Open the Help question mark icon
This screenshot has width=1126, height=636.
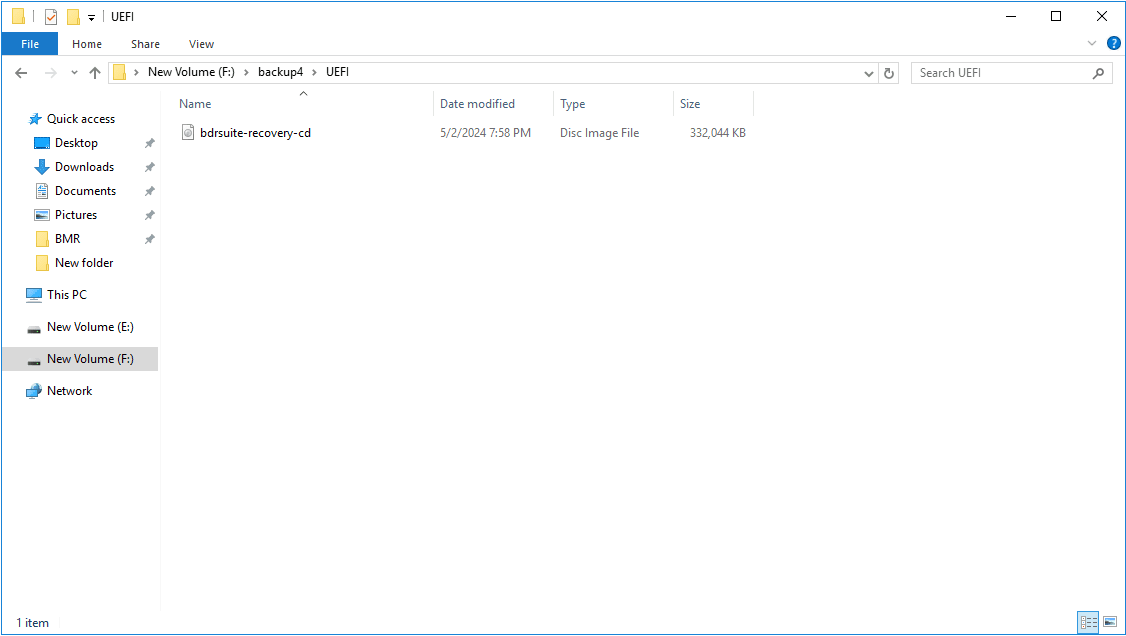point(1113,43)
